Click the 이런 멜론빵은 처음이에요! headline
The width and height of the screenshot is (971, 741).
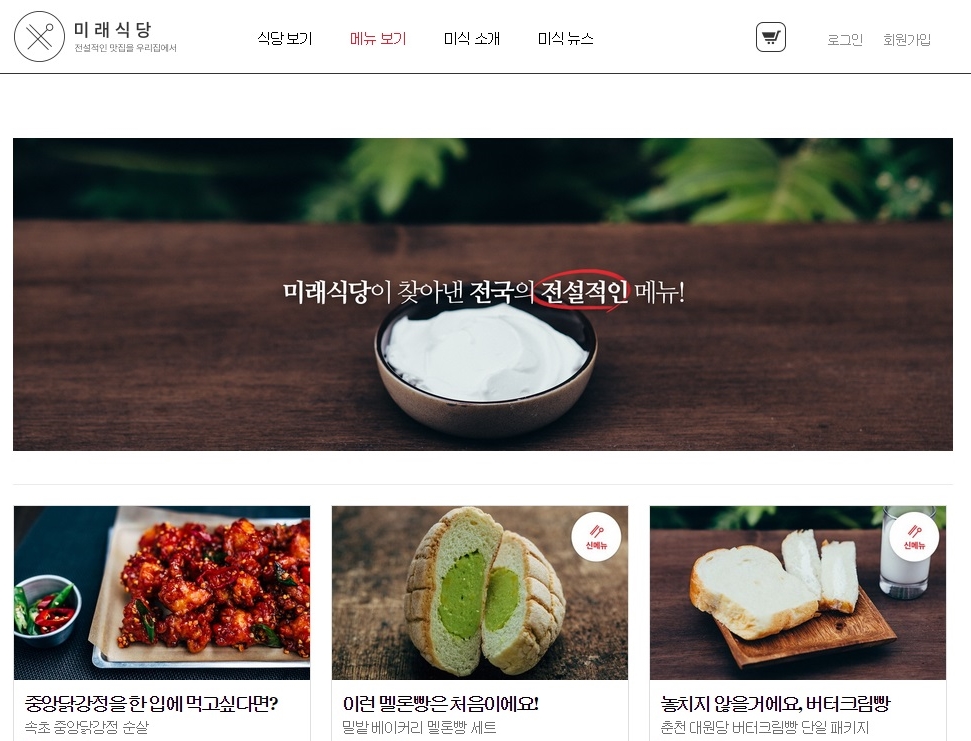(x=440, y=703)
